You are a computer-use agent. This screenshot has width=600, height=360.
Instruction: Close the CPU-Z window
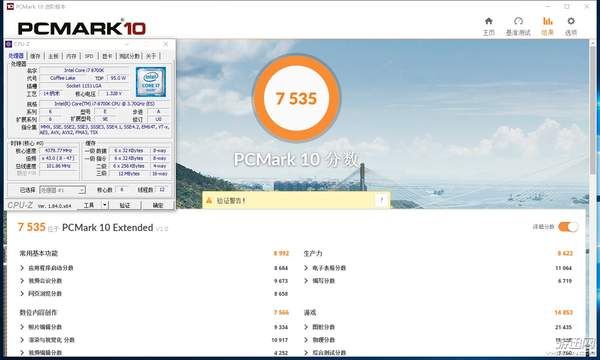click(x=166, y=44)
